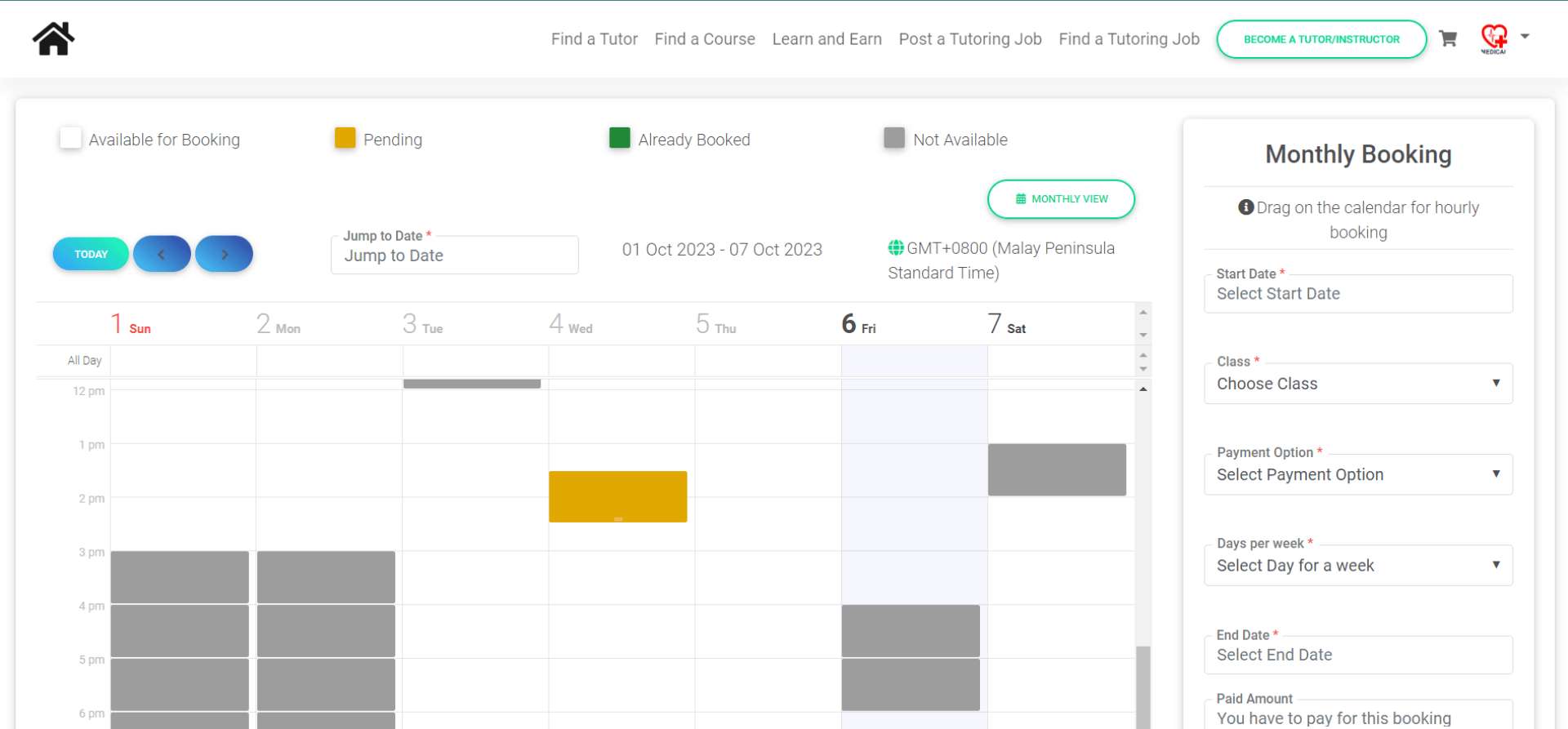Open the Days per week dropdown

pyautogui.click(x=1358, y=566)
